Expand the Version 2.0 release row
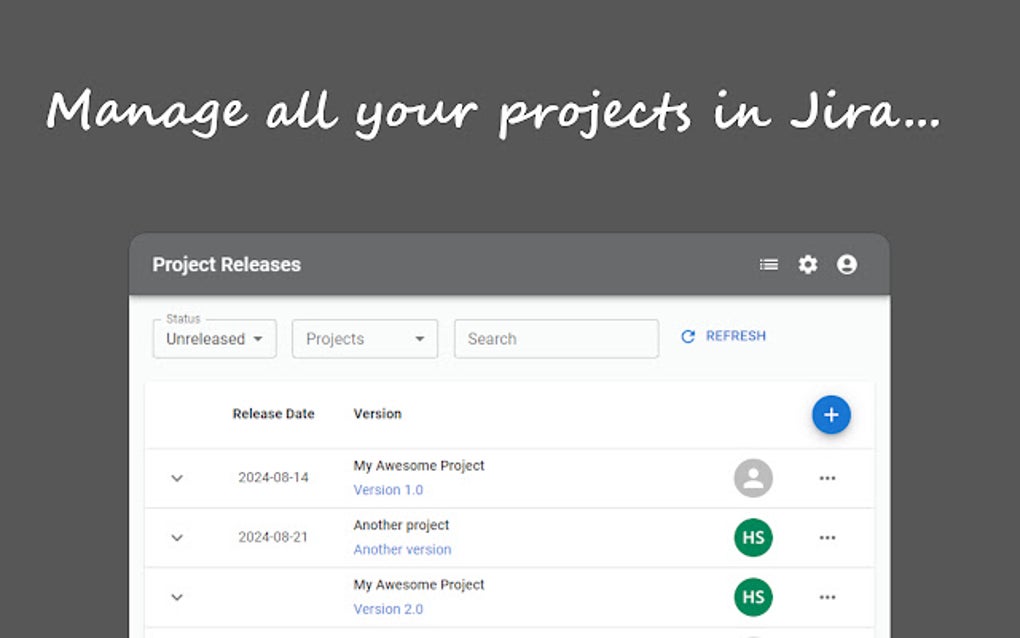This screenshot has height=638, width=1020. (x=177, y=597)
